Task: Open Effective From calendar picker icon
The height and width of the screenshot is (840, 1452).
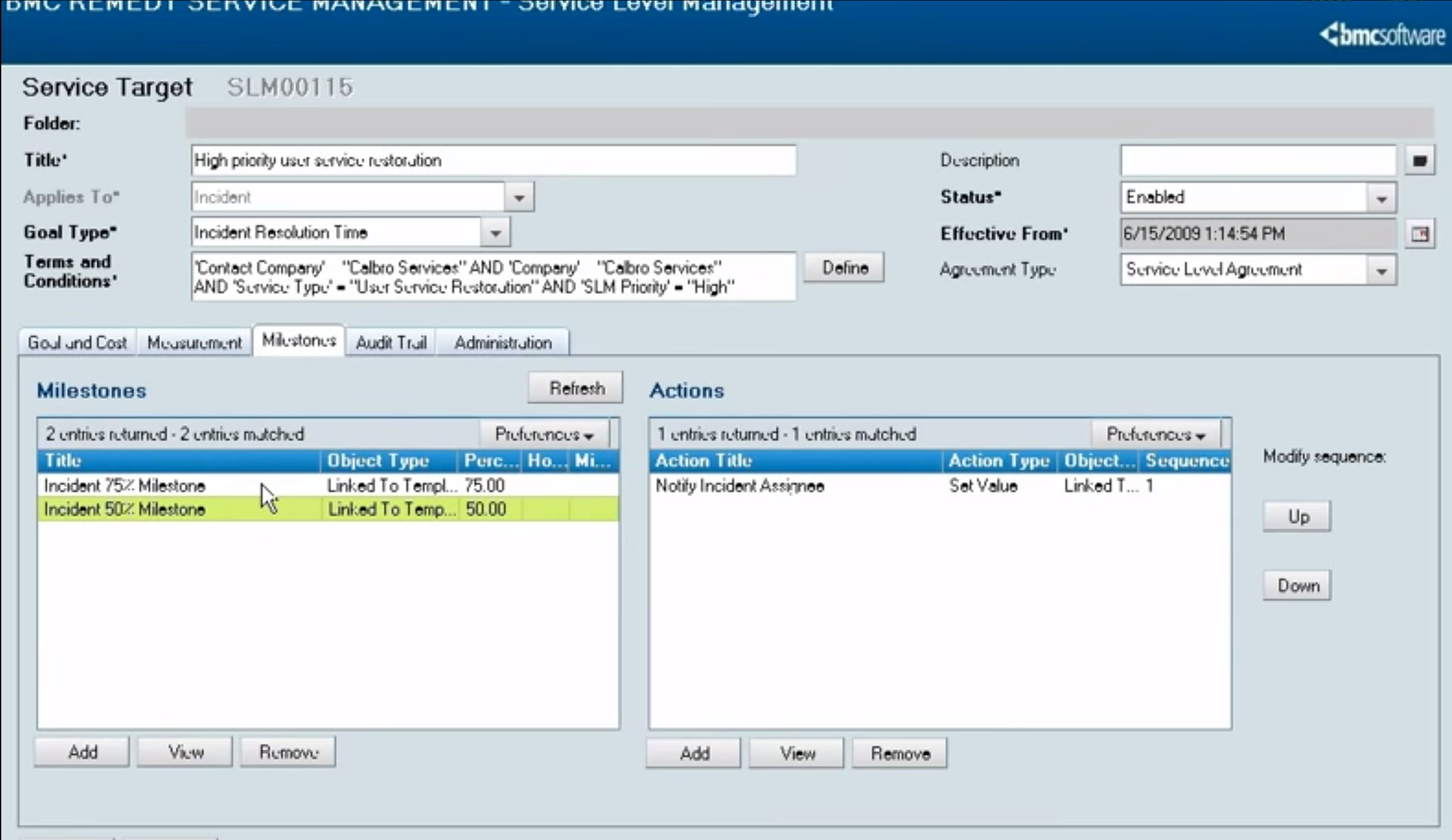Action: coord(1419,234)
